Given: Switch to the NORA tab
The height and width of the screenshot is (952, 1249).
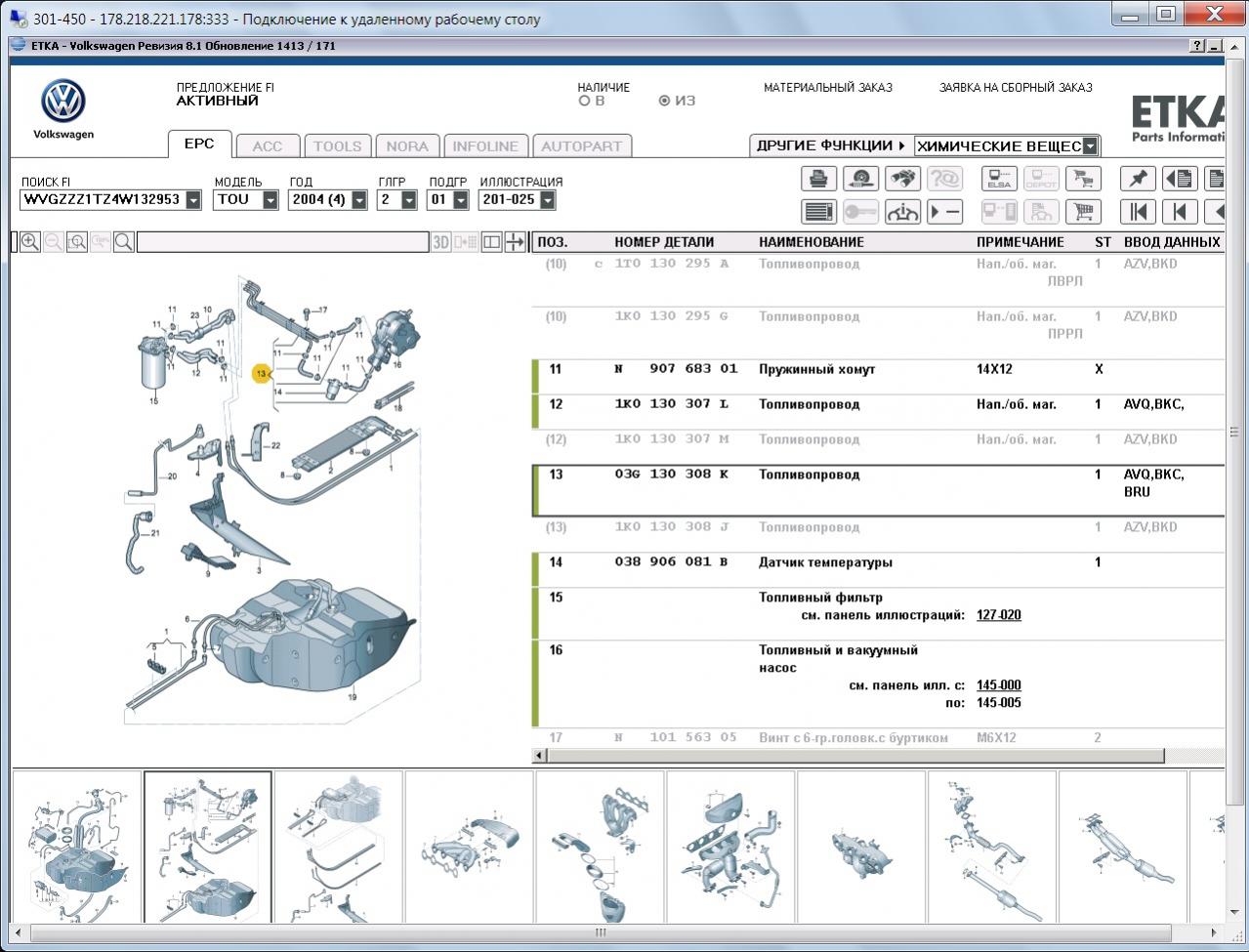Looking at the screenshot, I should coord(407,146).
